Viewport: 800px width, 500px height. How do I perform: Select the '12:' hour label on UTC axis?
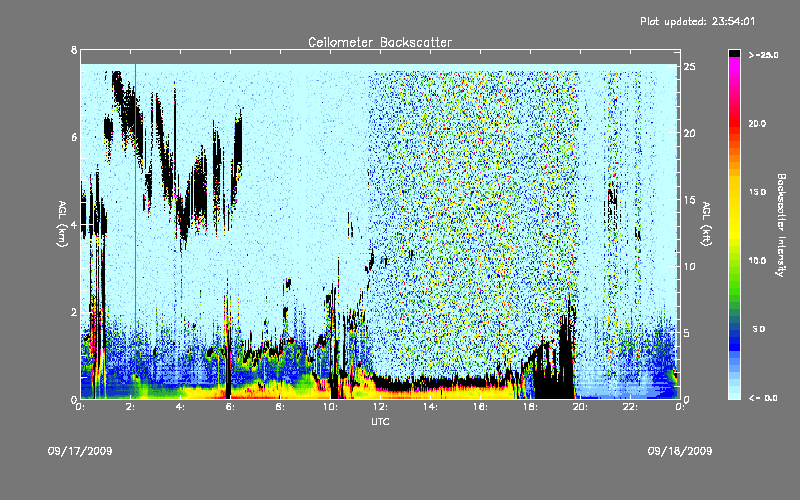[x=381, y=407]
